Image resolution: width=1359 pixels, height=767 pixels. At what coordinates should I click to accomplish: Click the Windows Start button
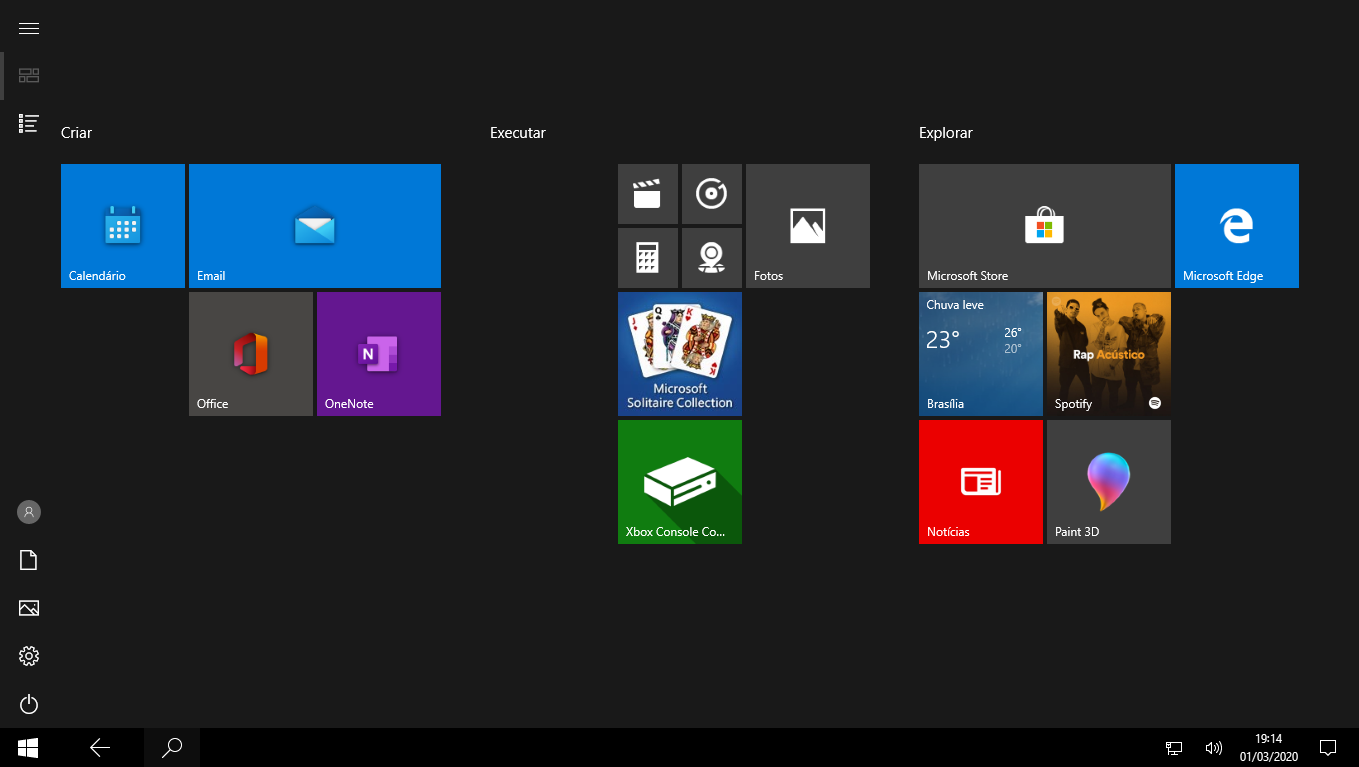pos(28,747)
